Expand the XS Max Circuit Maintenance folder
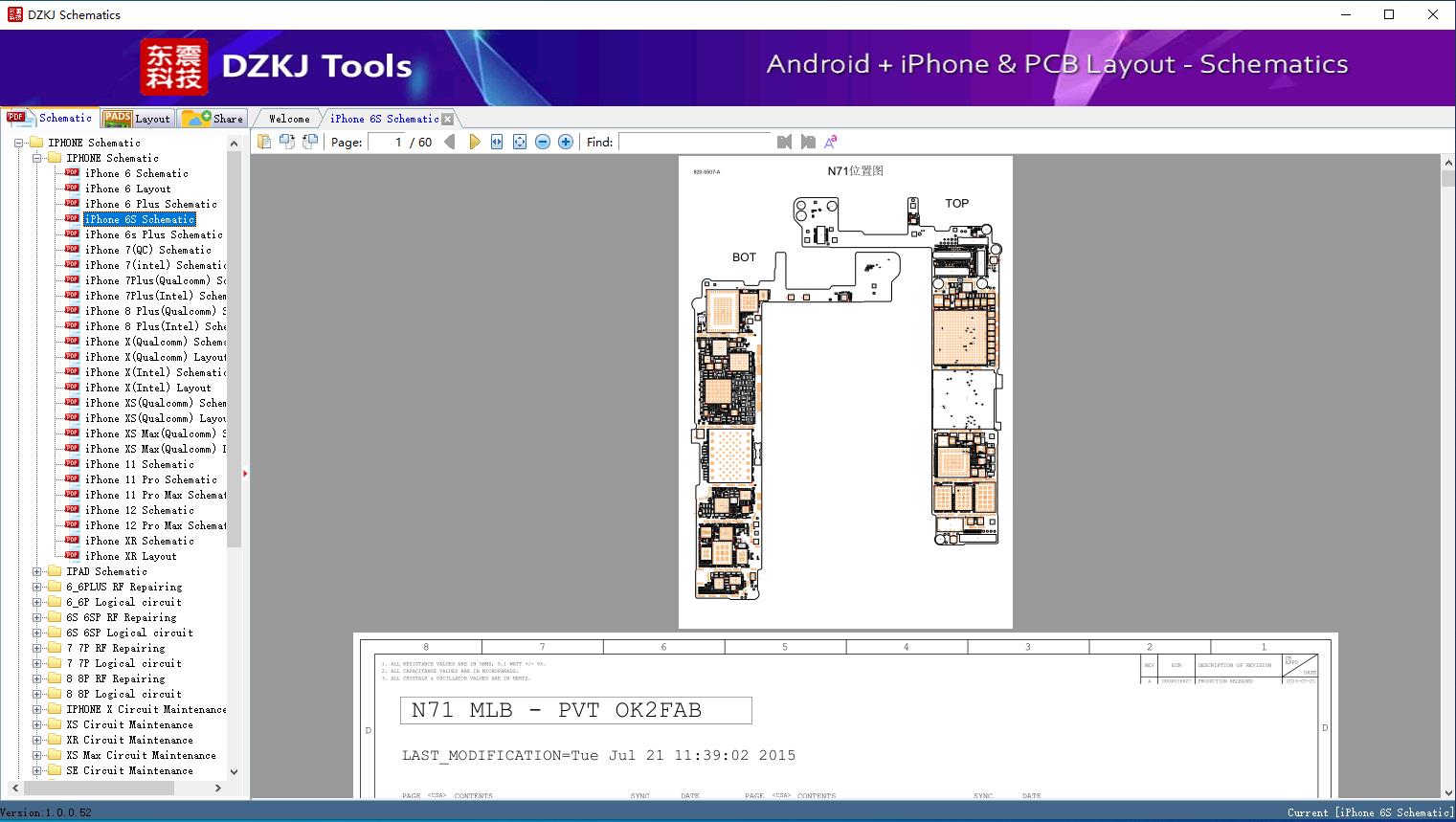 pos(37,755)
